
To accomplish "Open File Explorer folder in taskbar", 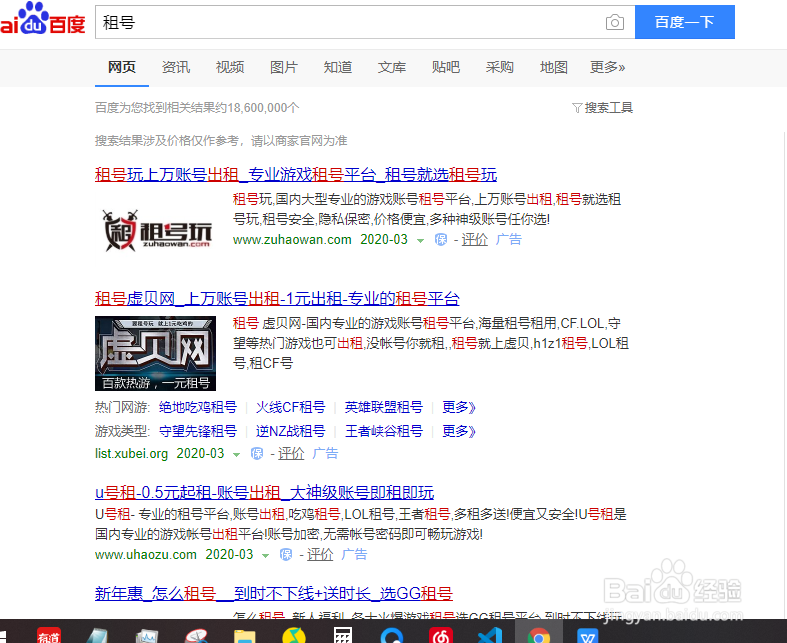I will point(244,636).
